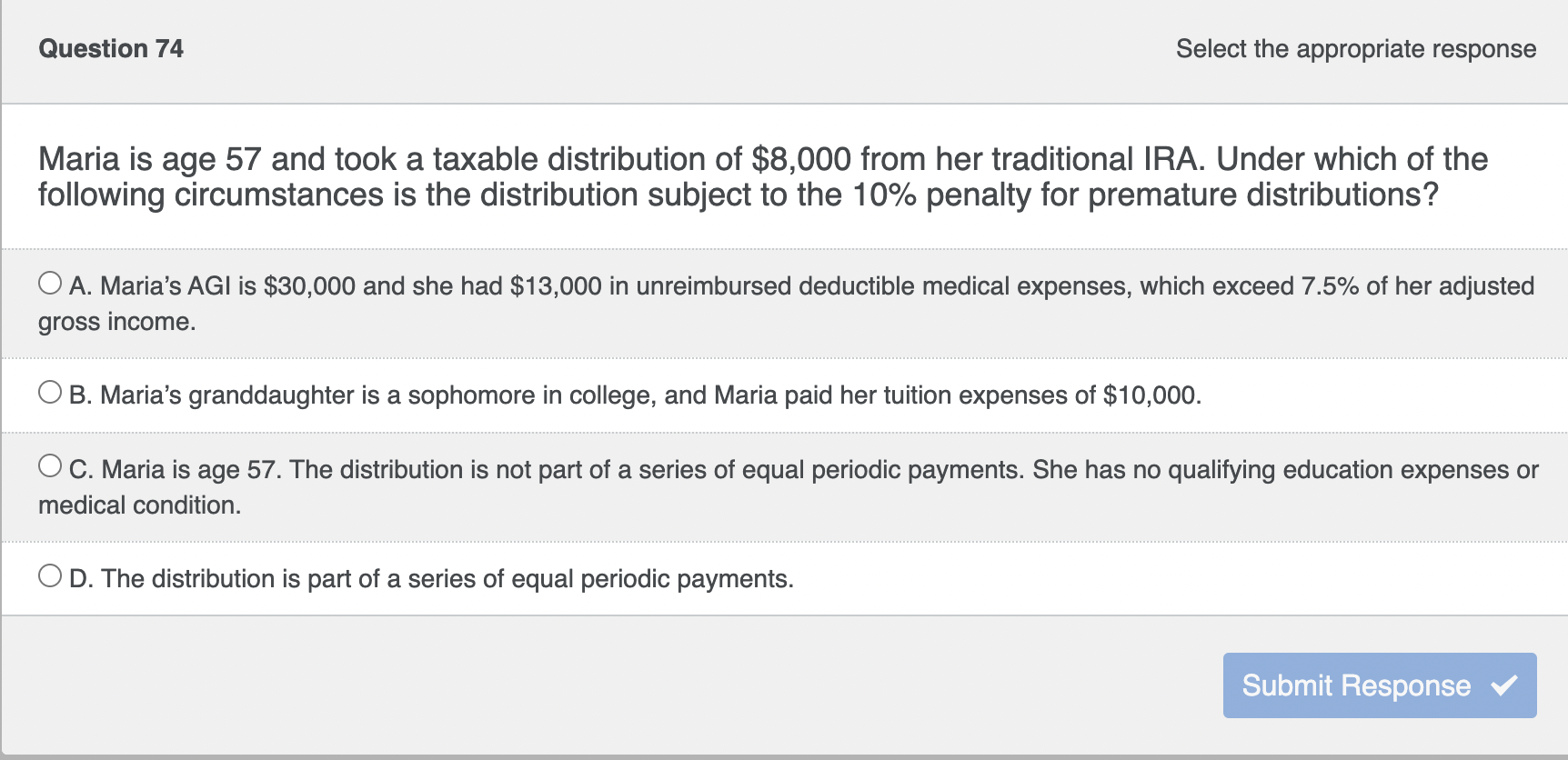The image size is (1568, 760).
Task: Click the Question 74 header text
Action: [110, 49]
